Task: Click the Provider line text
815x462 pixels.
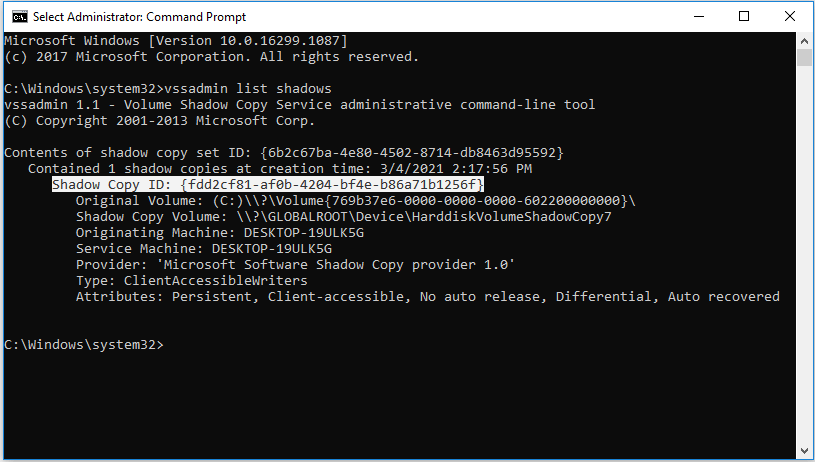Action: [x=295, y=265]
